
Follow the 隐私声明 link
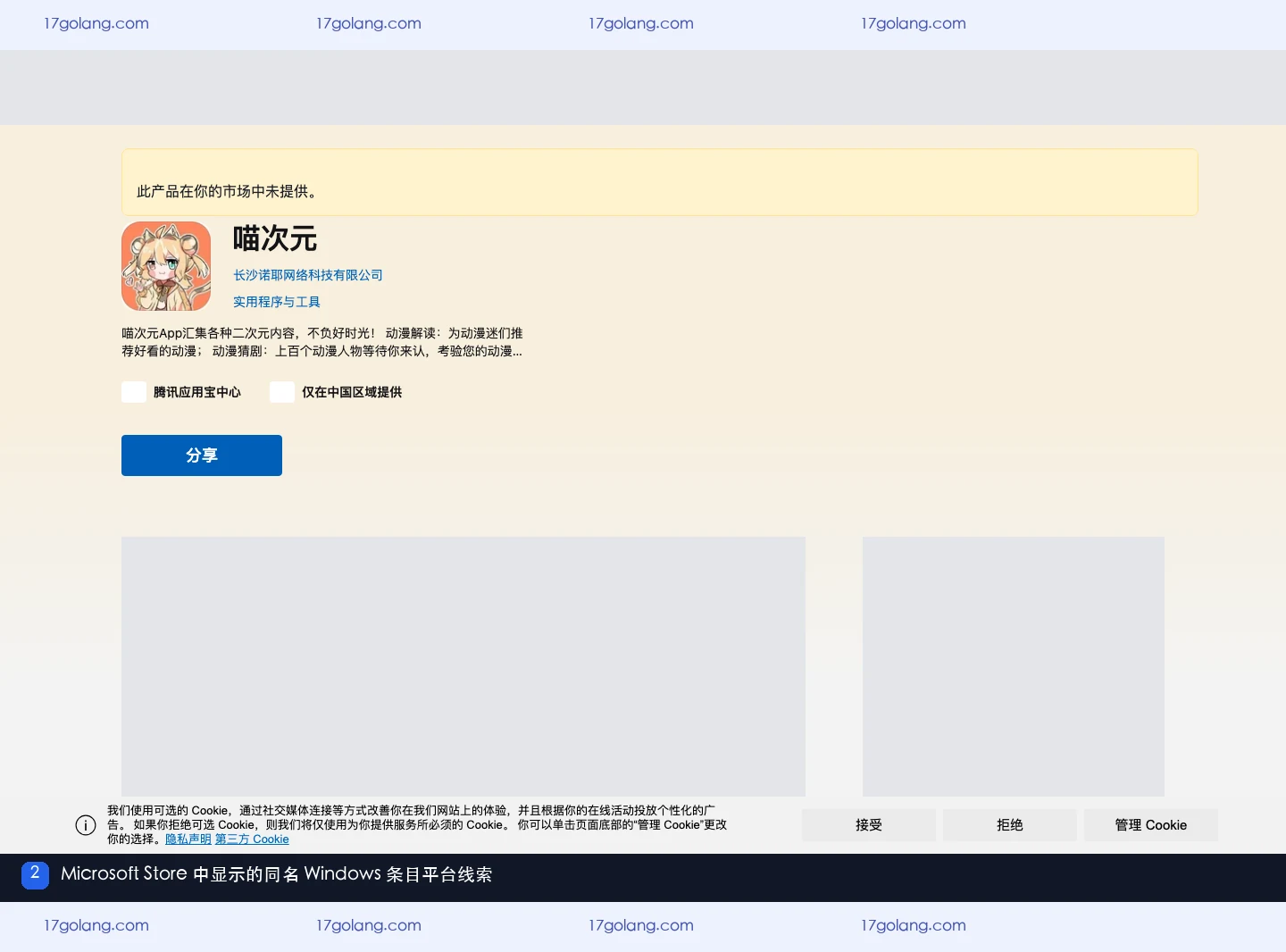tap(188, 839)
